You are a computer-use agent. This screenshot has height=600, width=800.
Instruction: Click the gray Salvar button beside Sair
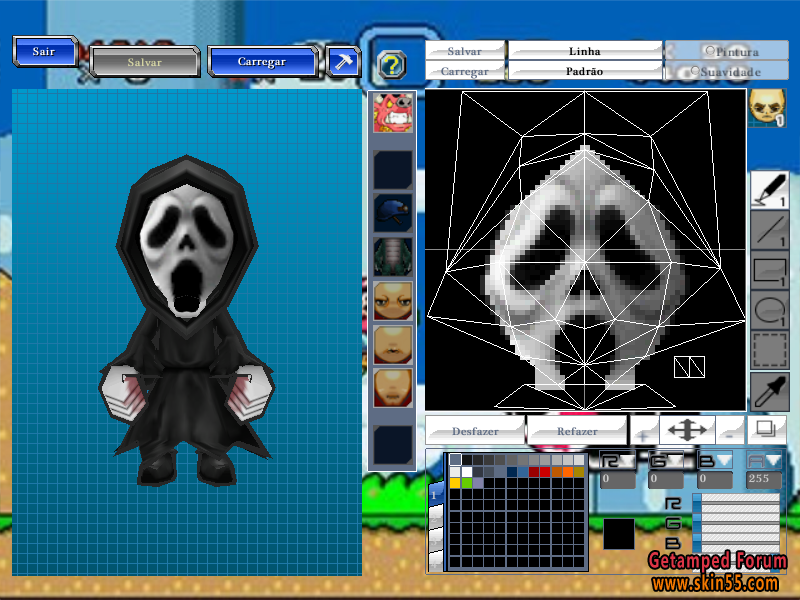pos(145,62)
